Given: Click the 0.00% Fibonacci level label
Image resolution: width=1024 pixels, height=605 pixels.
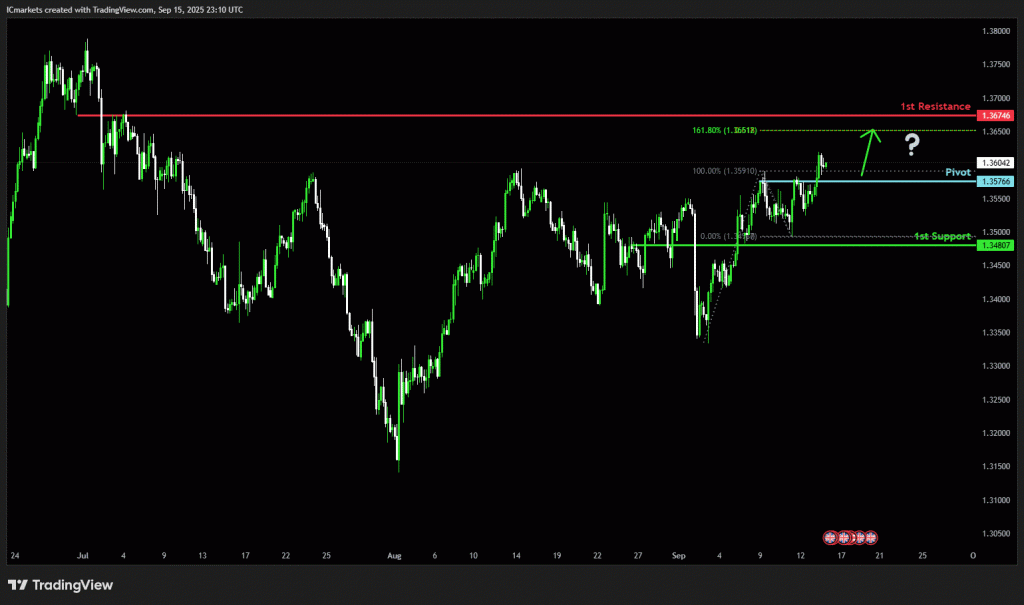Looking at the screenshot, I should click(x=728, y=237).
